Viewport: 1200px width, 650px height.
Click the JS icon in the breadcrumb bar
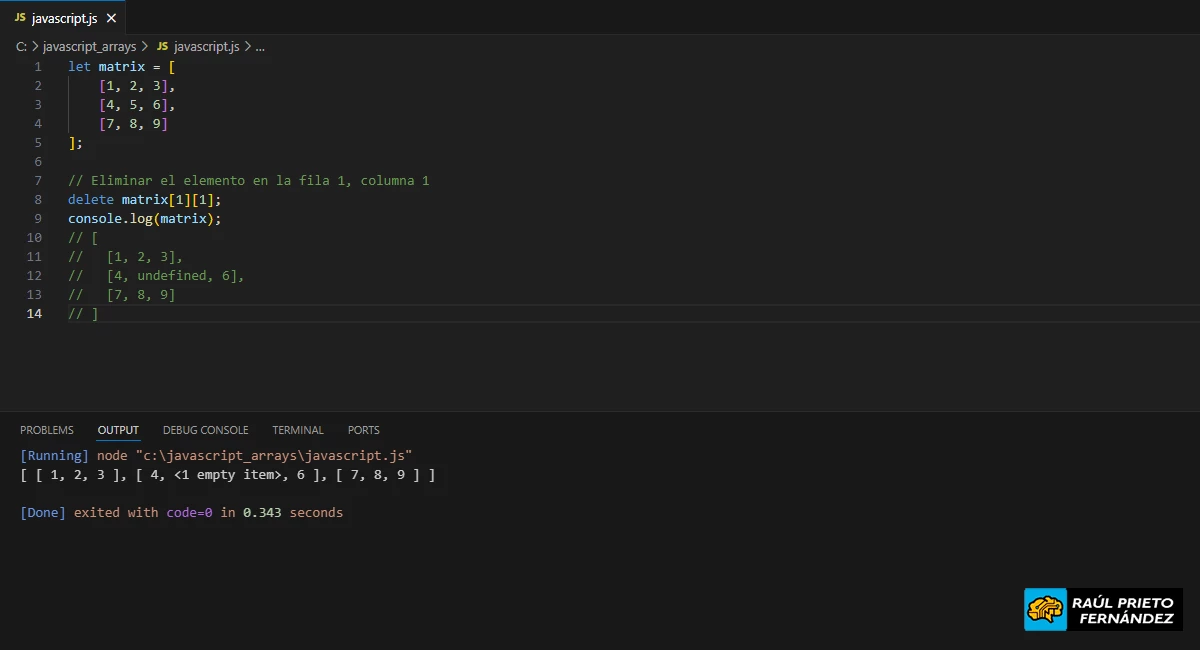[161, 46]
